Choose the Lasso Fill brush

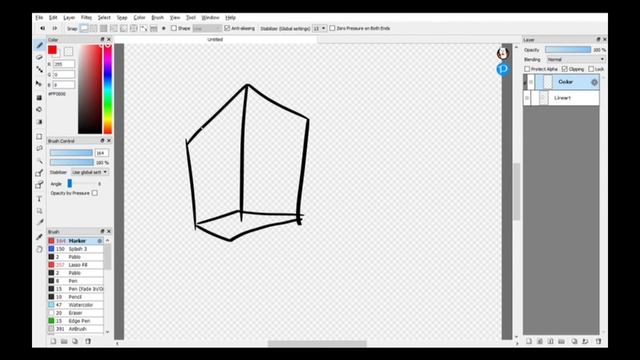click(x=76, y=265)
